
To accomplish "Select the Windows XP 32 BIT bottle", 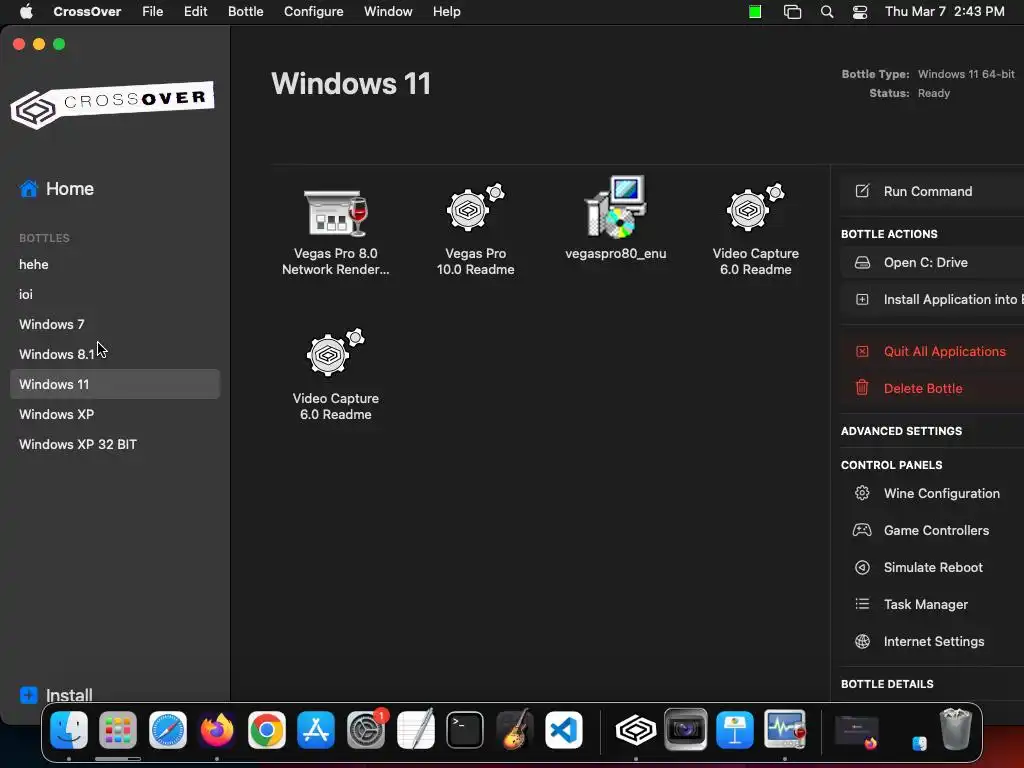I will tap(115, 444).
